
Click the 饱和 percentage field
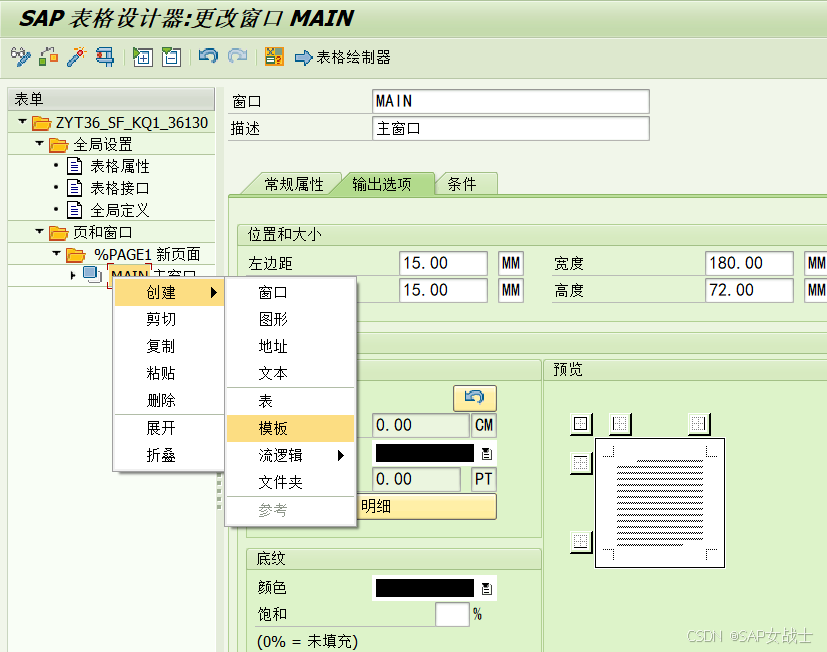point(452,614)
